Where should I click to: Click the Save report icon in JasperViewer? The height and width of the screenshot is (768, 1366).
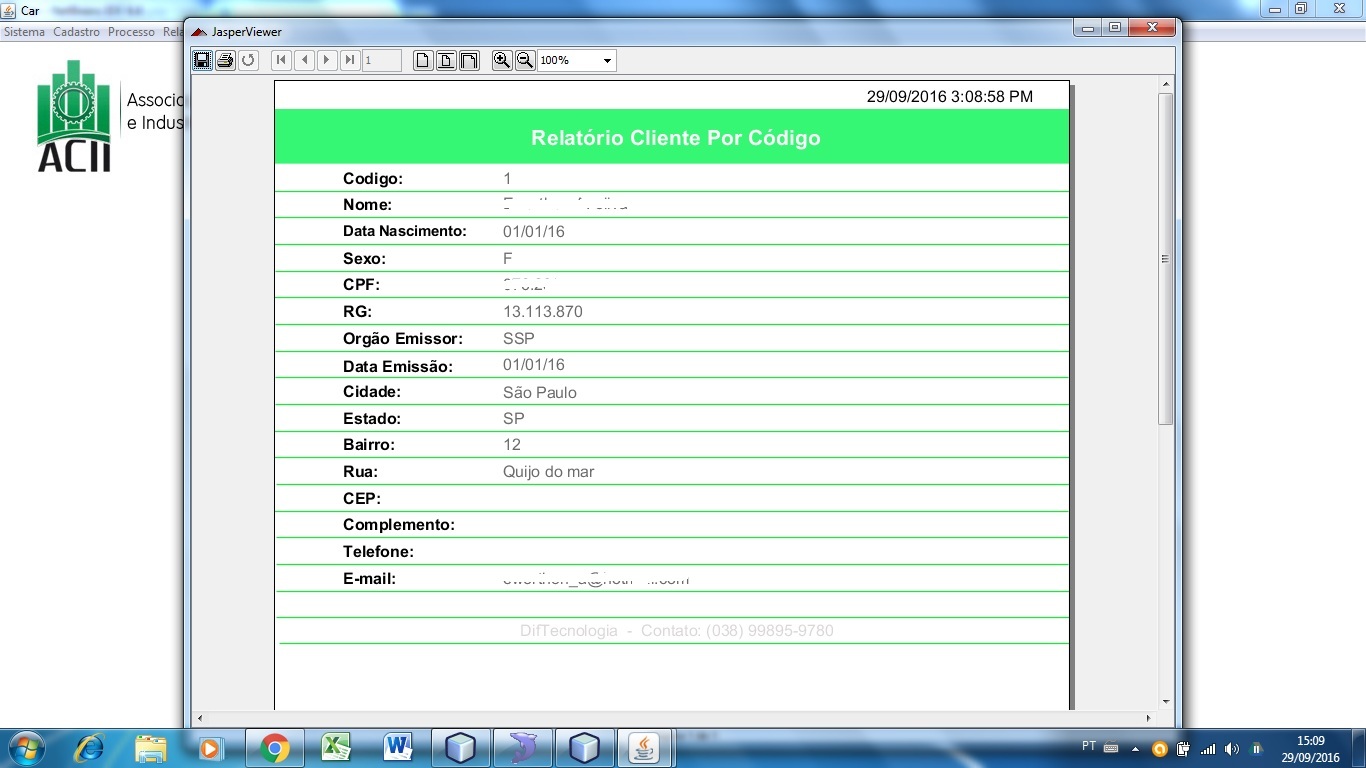pyautogui.click(x=202, y=60)
